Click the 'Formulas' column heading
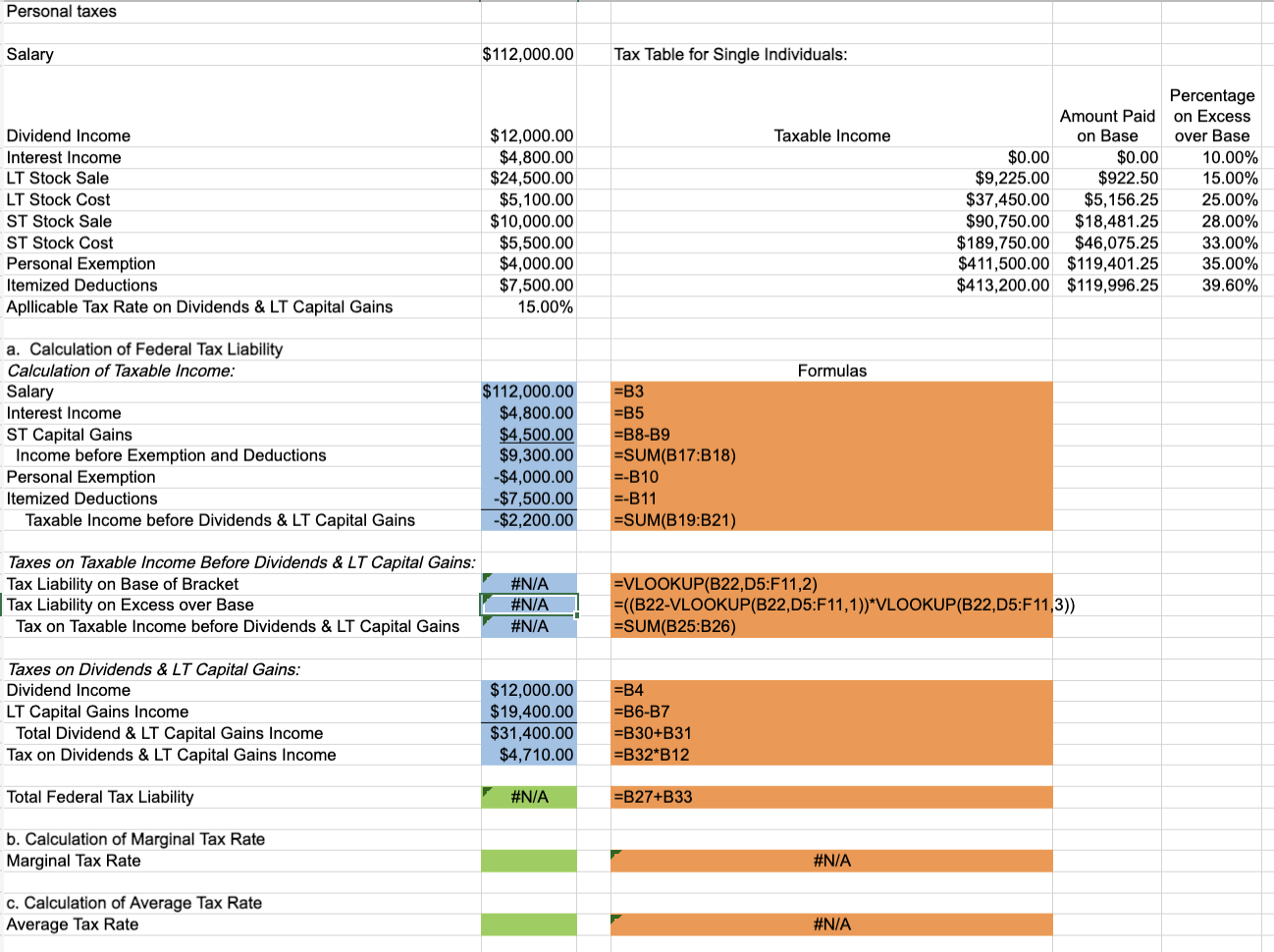1274x952 pixels. (831, 370)
